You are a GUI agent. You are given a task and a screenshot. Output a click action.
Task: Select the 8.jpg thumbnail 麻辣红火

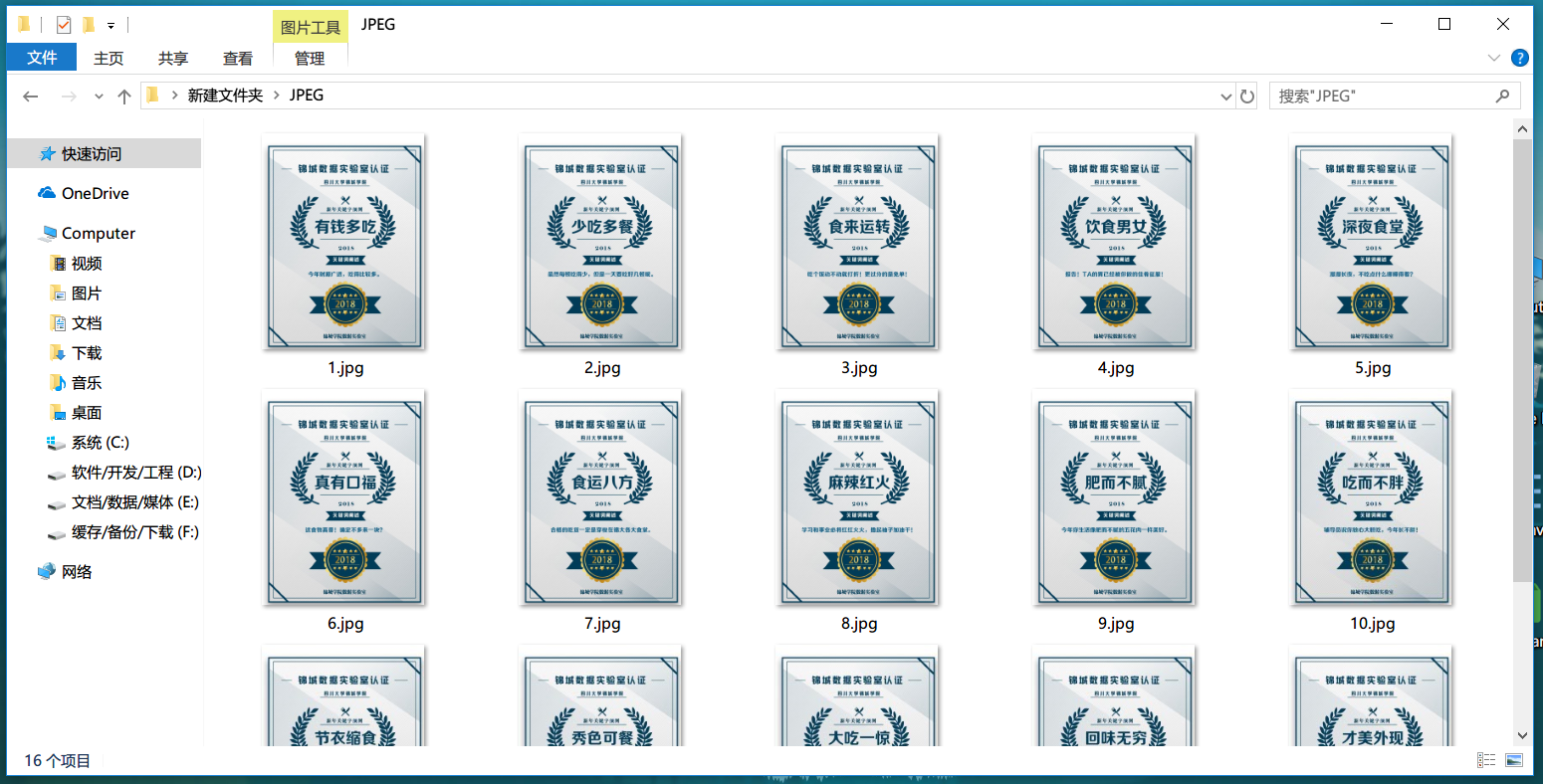[x=858, y=497]
